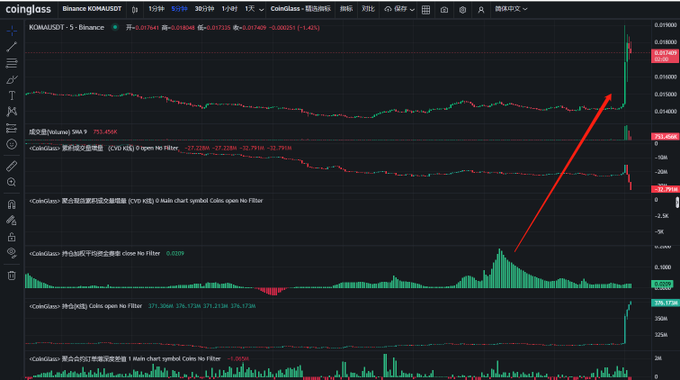Open the candlestick chart style selector
This screenshot has width=680, height=380.
(x=135, y=10)
